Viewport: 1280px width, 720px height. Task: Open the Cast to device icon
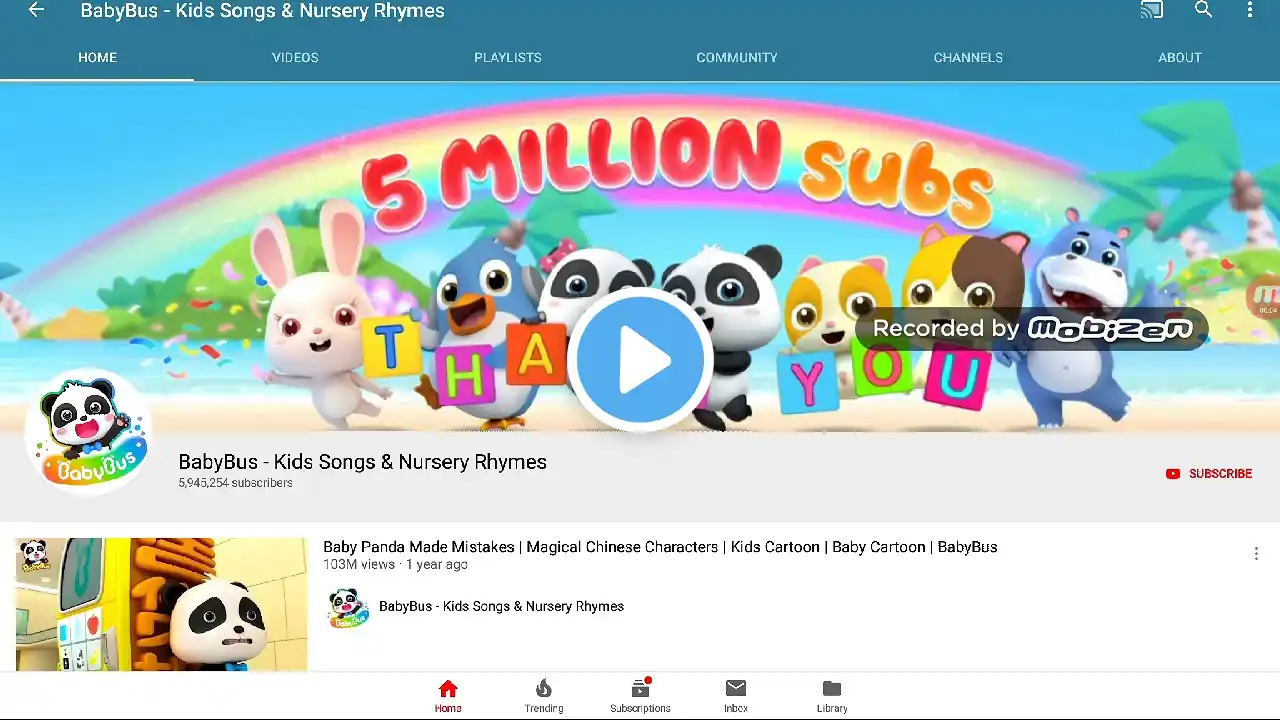[1152, 10]
